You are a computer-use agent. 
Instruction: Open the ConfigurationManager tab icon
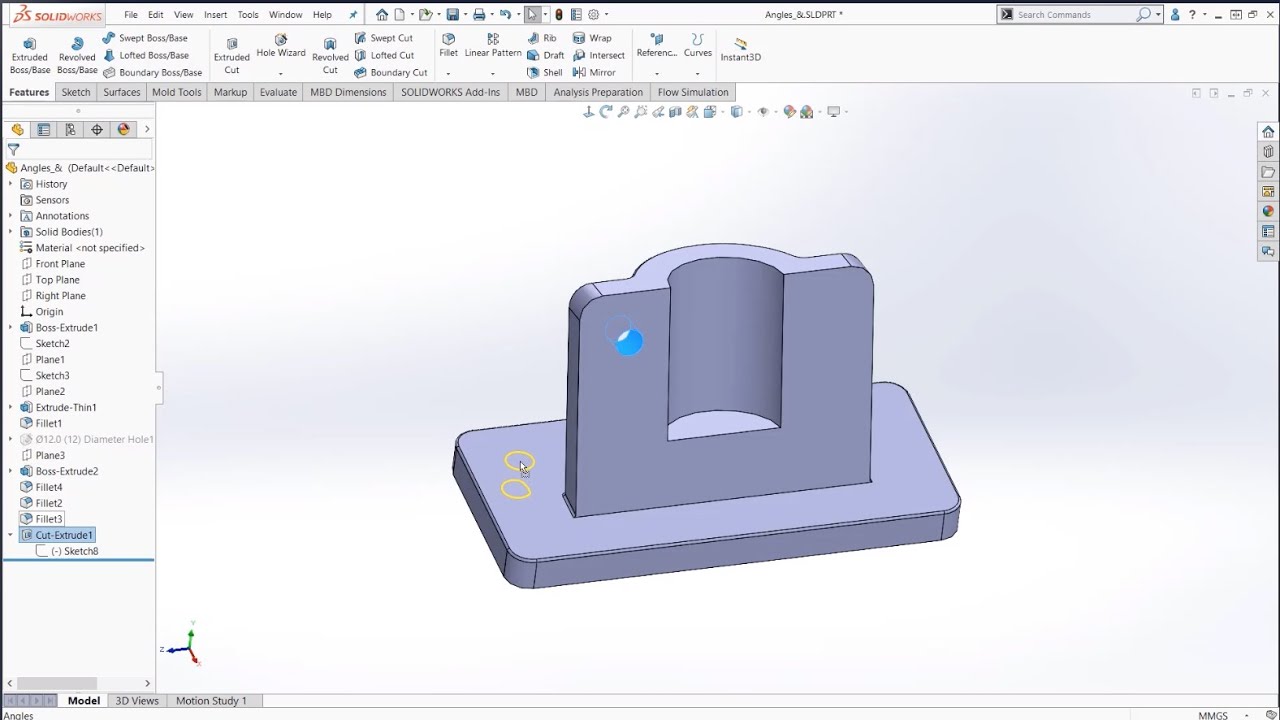(x=70, y=129)
